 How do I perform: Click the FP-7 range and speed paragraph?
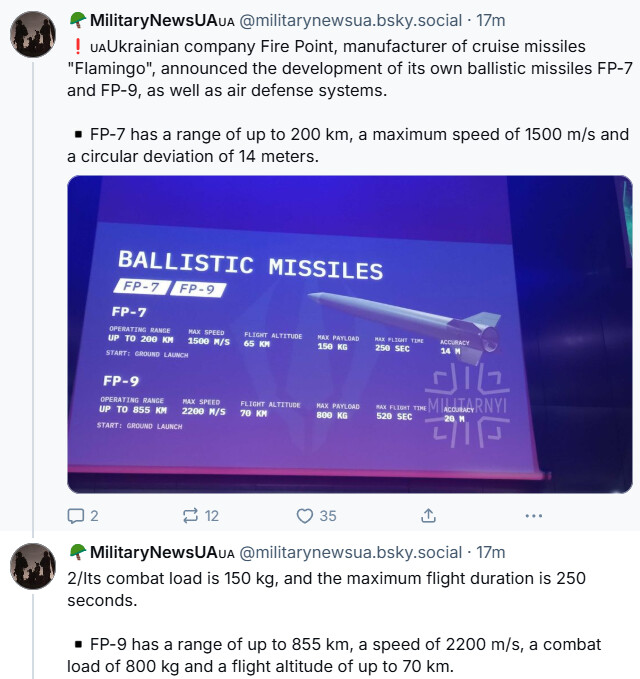350,145
